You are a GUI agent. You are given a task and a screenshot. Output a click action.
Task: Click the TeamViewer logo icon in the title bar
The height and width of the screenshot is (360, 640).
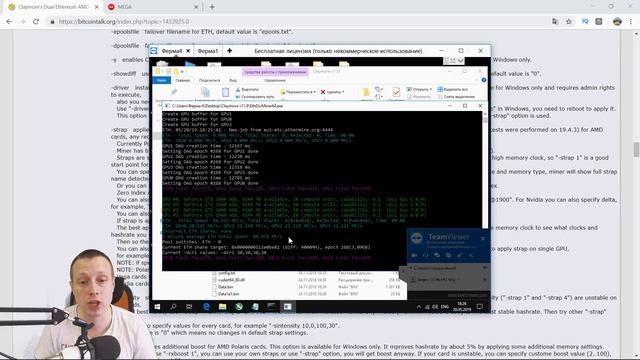(x=154, y=51)
